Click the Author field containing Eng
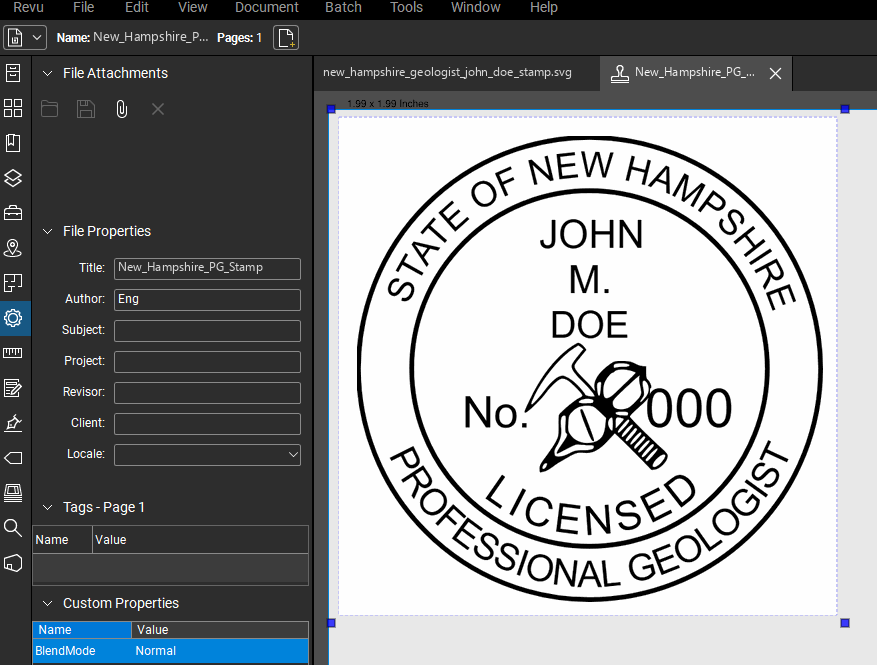Viewport: 877px width, 665px height. point(208,300)
